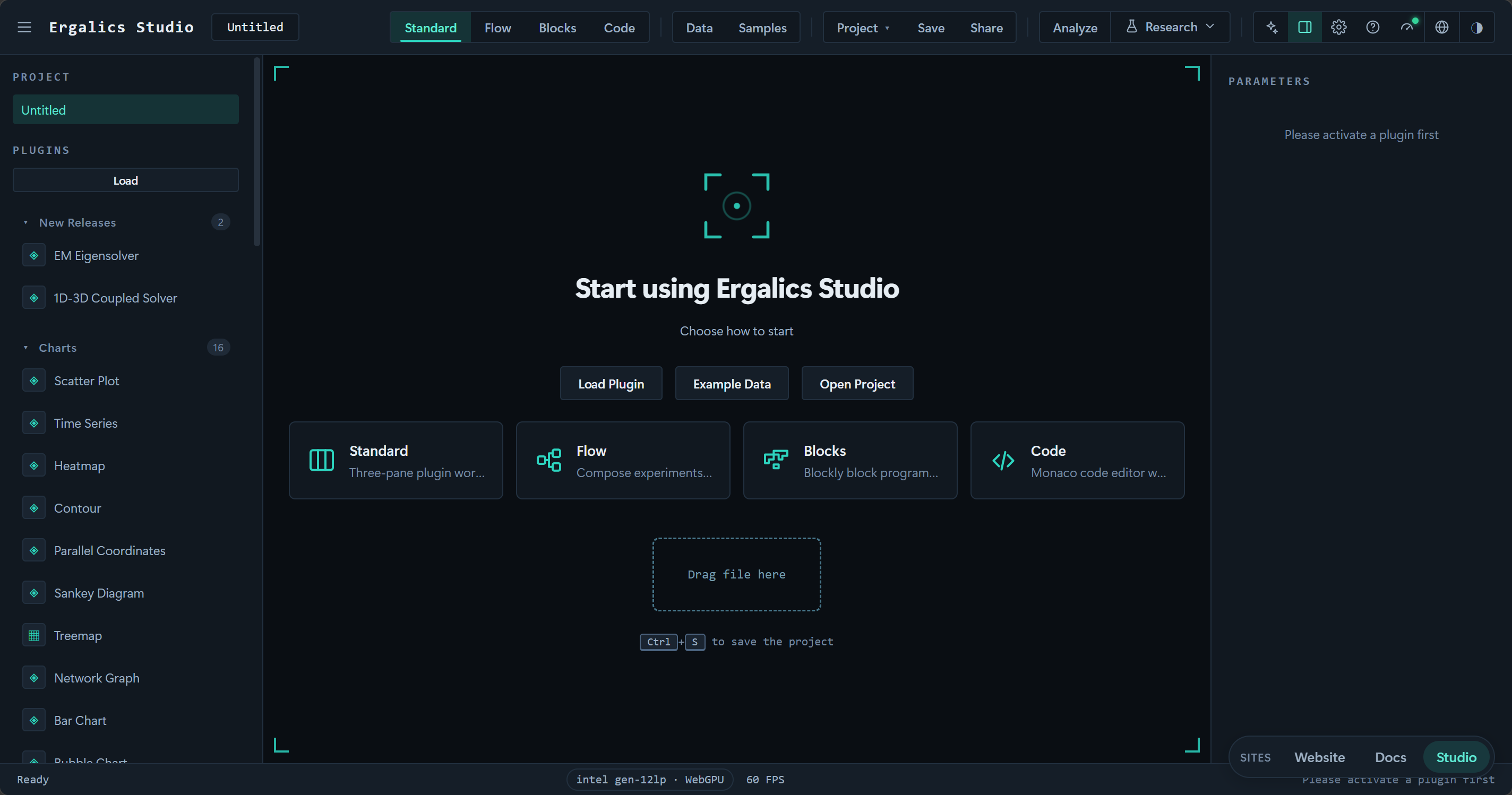Click the AI sparkles assistant icon
Viewport: 1512px width, 795px height.
[1272, 27]
